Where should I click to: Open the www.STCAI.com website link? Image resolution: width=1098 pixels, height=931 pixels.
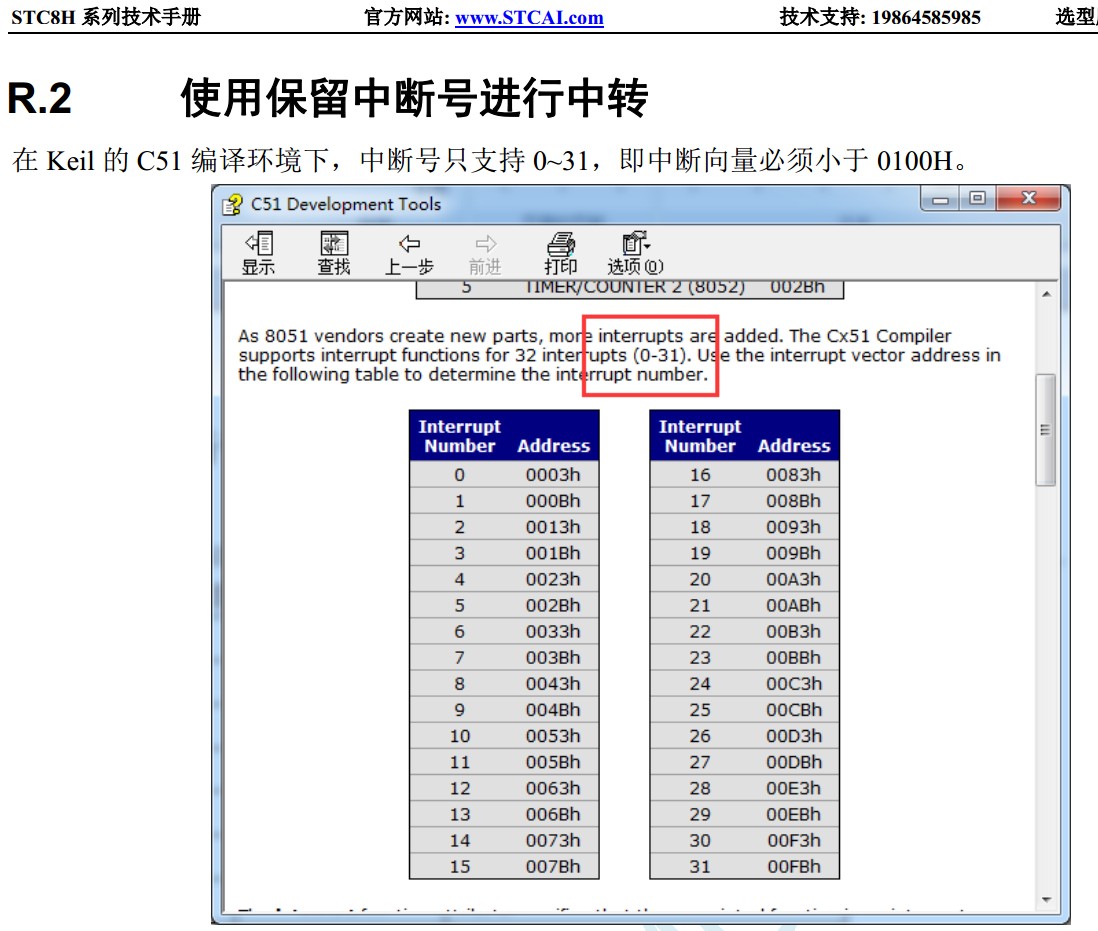(529, 18)
